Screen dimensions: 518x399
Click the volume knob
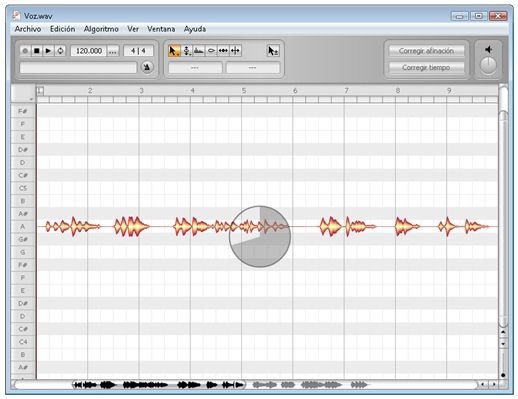pyautogui.click(x=488, y=65)
